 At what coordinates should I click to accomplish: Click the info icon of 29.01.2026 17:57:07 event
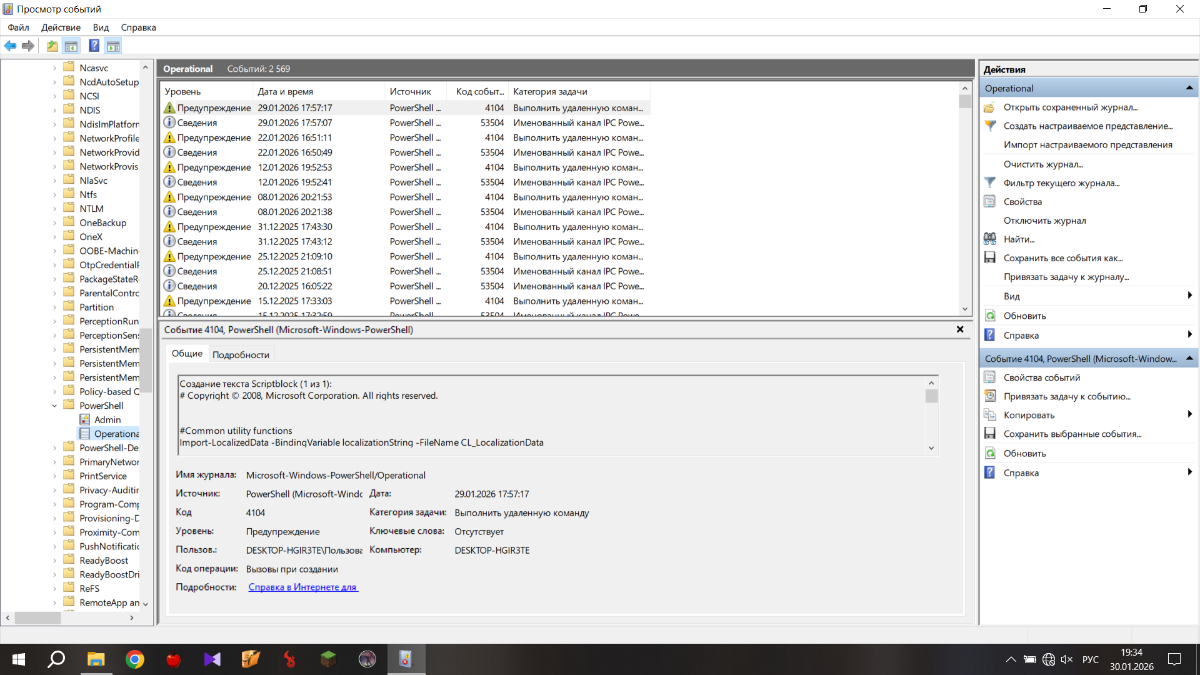pyautogui.click(x=170, y=122)
